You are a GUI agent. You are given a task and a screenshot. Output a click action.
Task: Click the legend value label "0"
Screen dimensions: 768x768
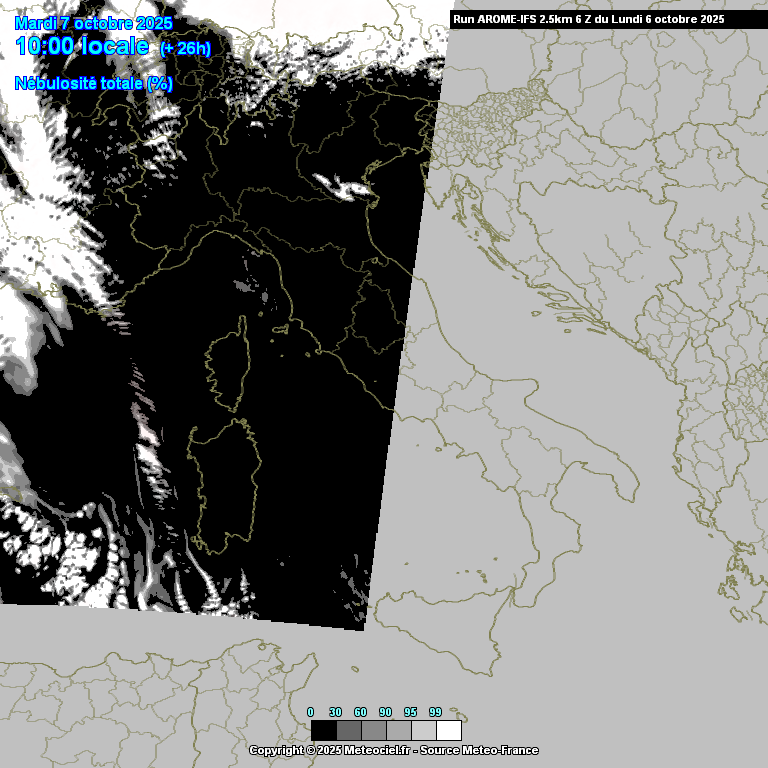(310, 712)
